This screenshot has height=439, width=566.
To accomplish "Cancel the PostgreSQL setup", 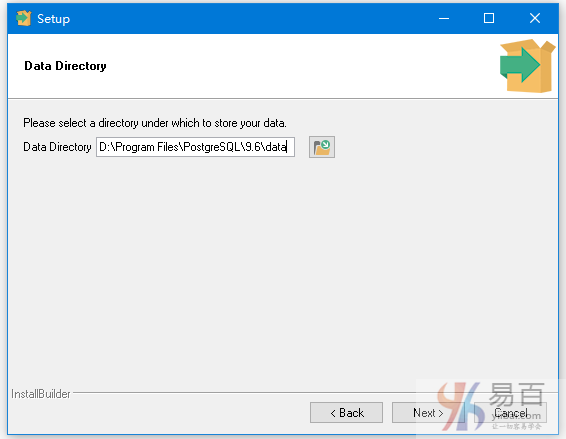I will (510, 412).
